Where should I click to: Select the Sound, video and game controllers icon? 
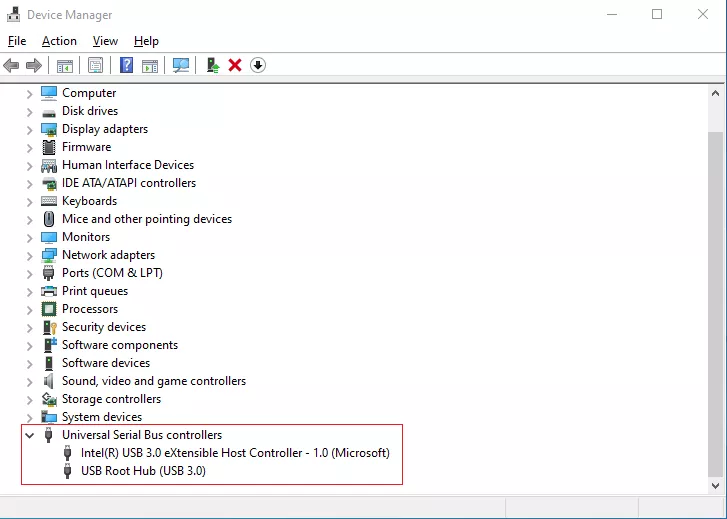pyautogui.click(x=49, y=381)
